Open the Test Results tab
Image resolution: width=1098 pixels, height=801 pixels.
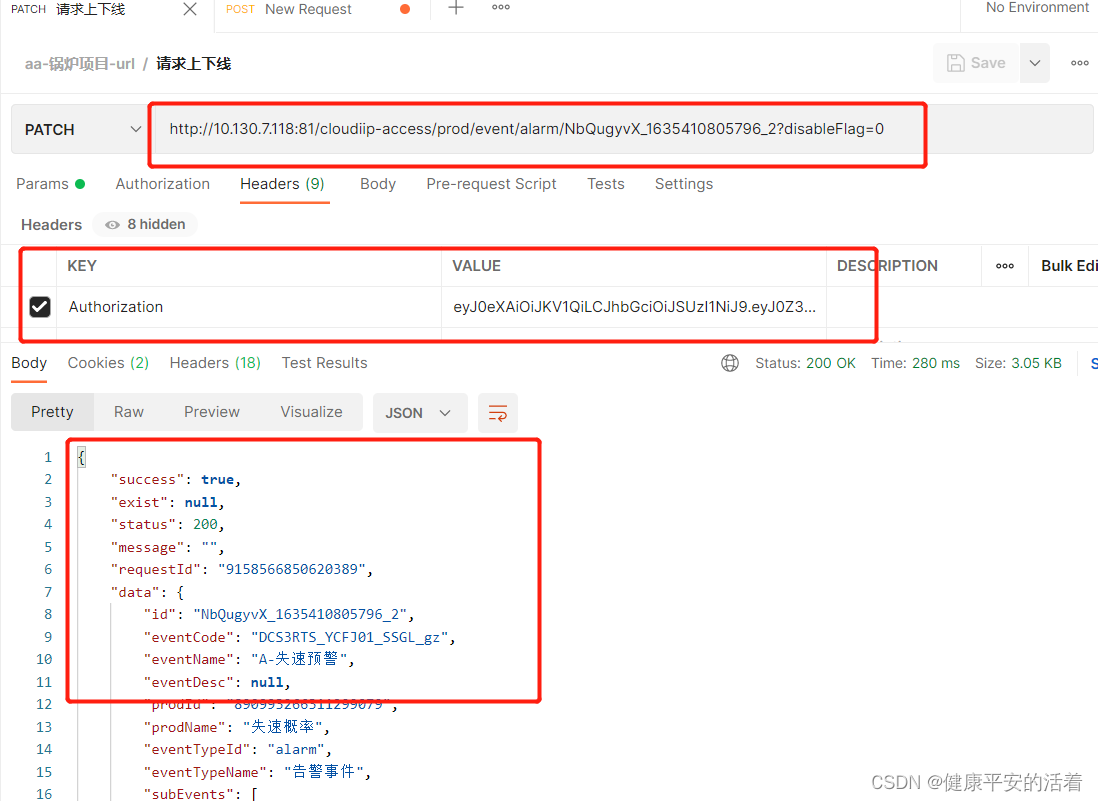[324, 363]
